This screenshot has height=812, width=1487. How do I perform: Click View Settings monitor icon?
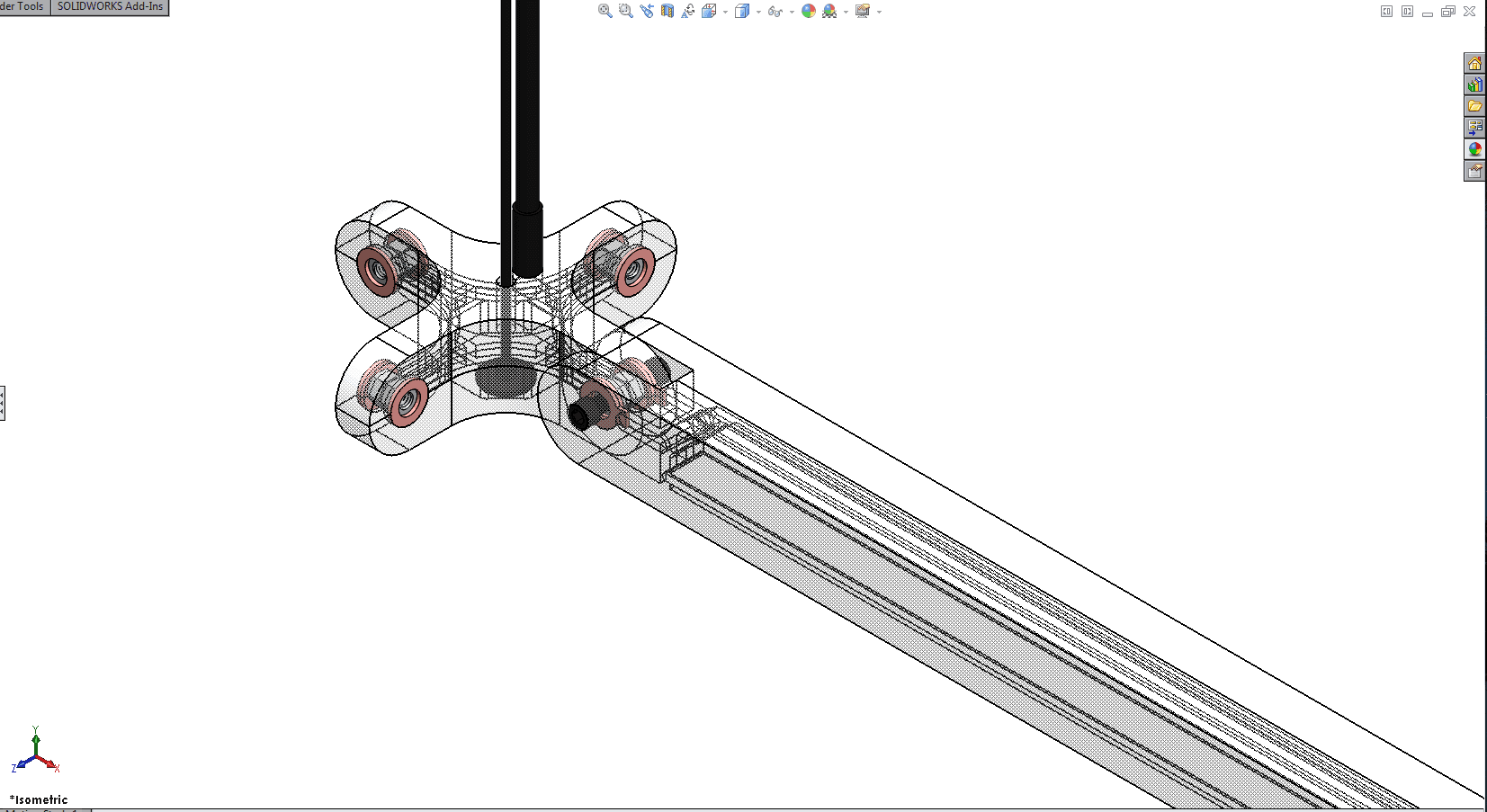coord(863,11)
